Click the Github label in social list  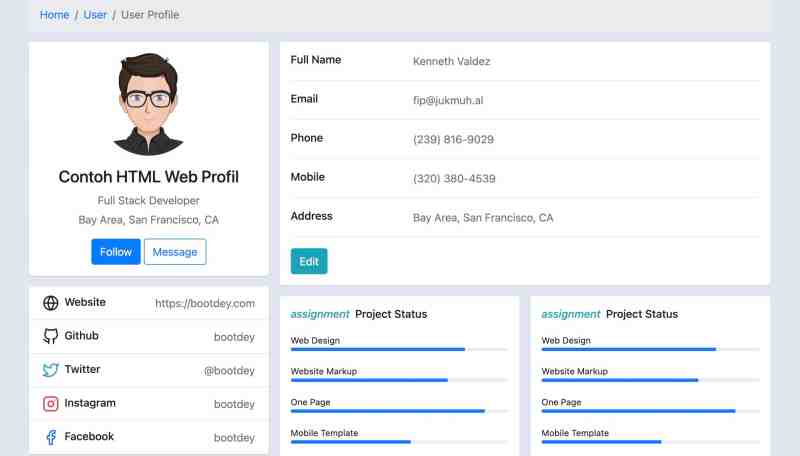click(82, 336)
